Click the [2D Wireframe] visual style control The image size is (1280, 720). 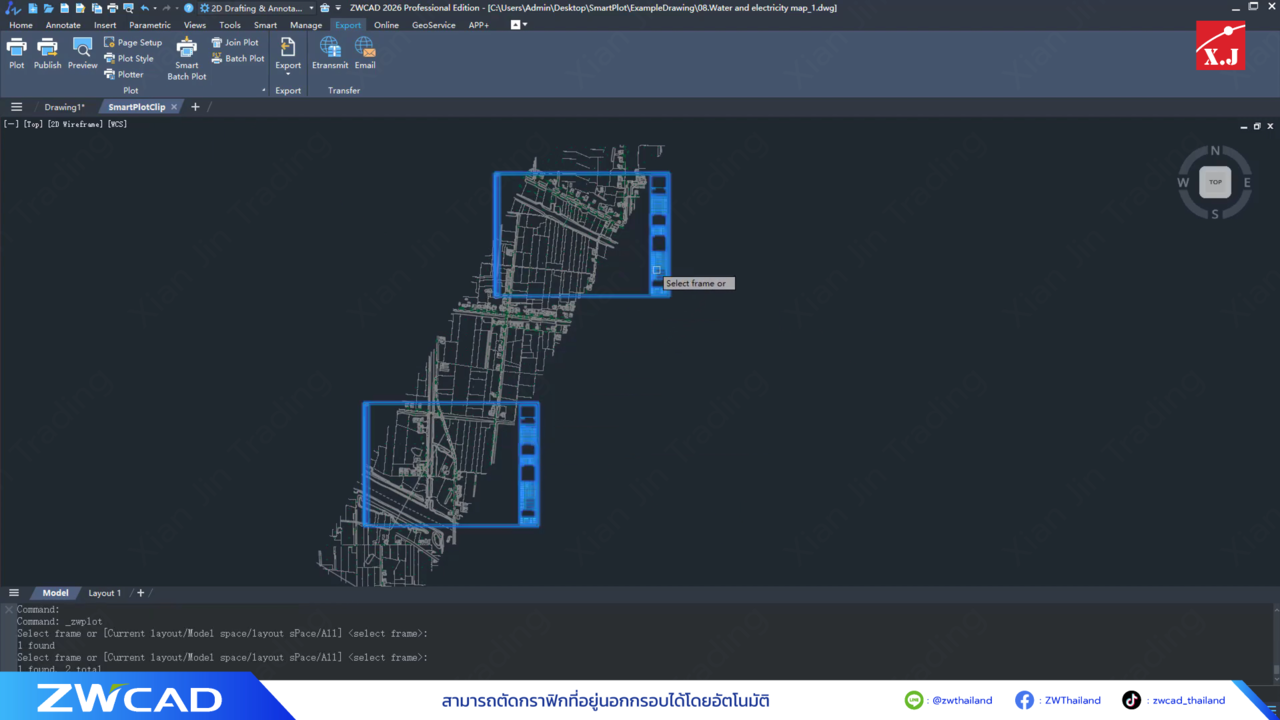76,124
